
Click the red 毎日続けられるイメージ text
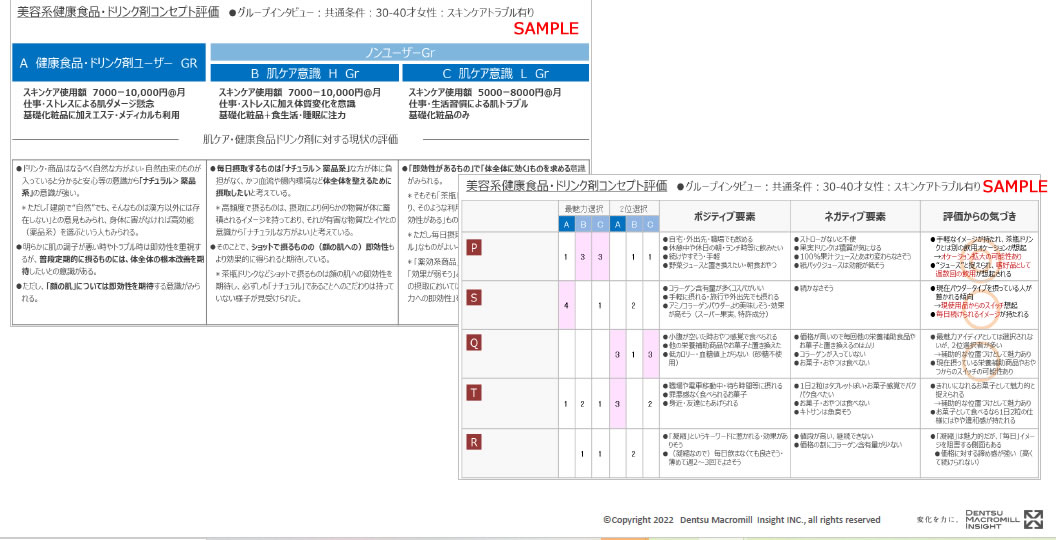point(968,314)
